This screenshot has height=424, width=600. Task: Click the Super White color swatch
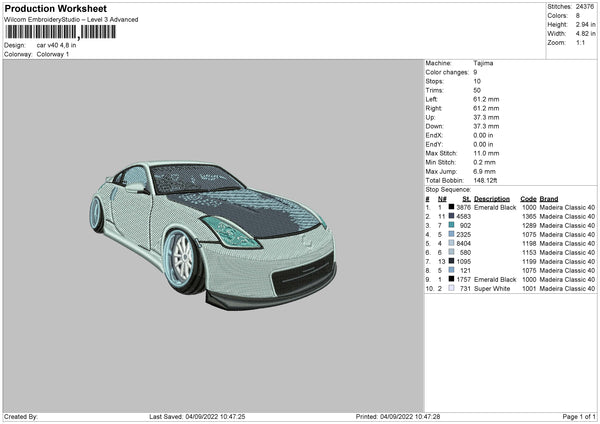click(452, 288)
